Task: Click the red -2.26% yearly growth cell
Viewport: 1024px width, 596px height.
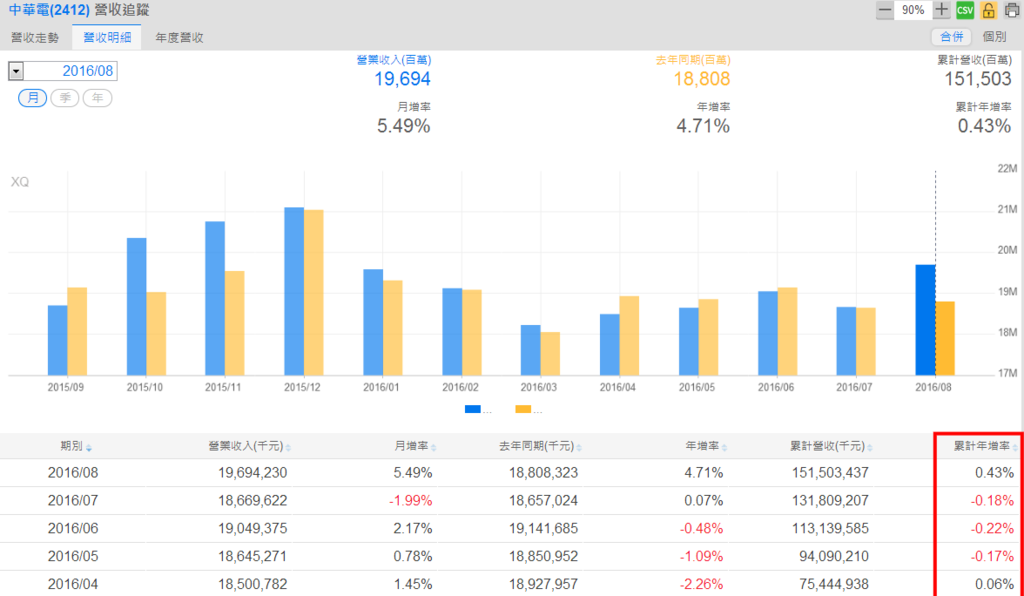Action: (701, 584)
